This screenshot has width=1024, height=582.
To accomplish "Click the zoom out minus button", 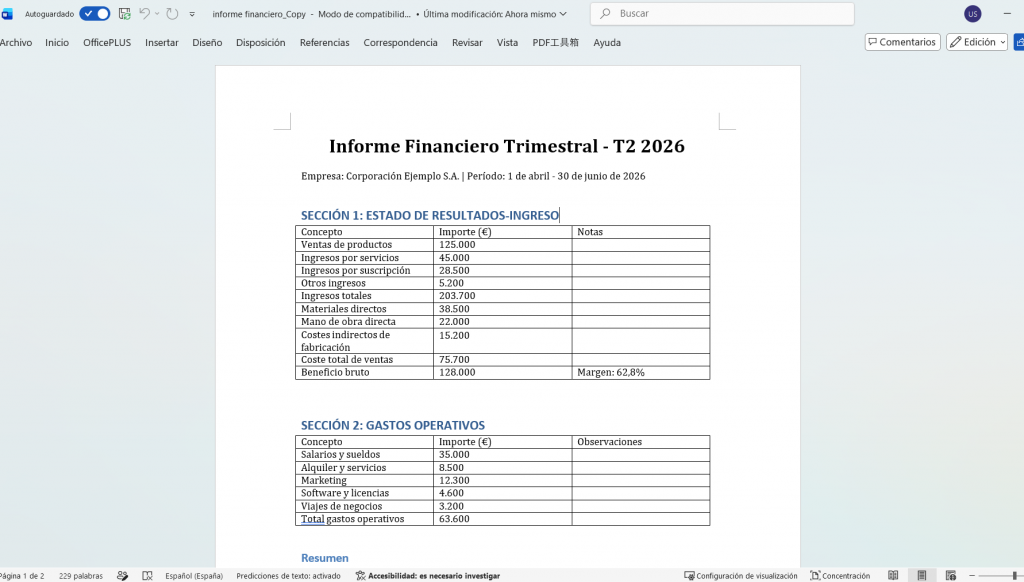I will (972, 575).
